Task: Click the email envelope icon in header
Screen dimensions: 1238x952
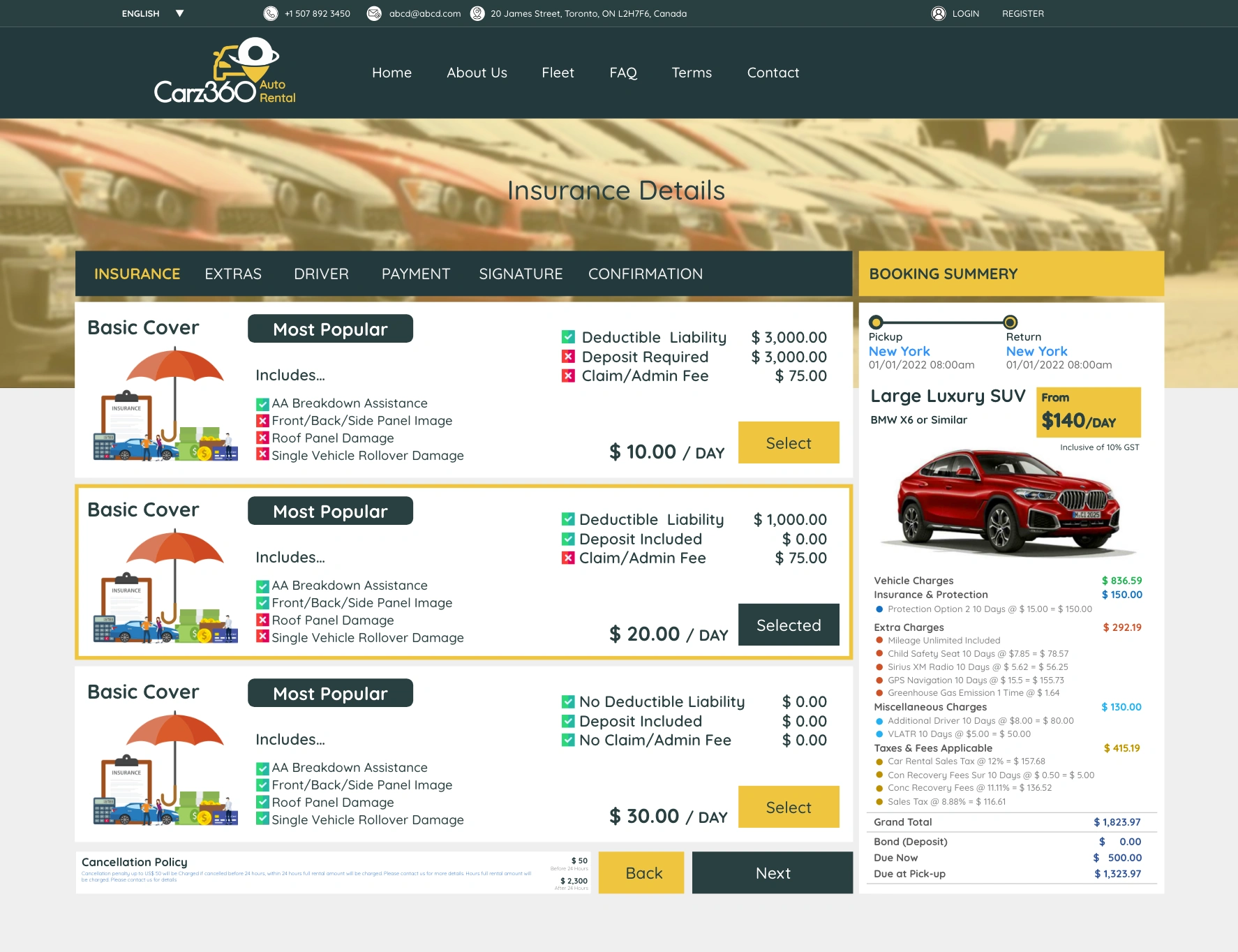Action: pyautogui.click(x=373, y=13)
